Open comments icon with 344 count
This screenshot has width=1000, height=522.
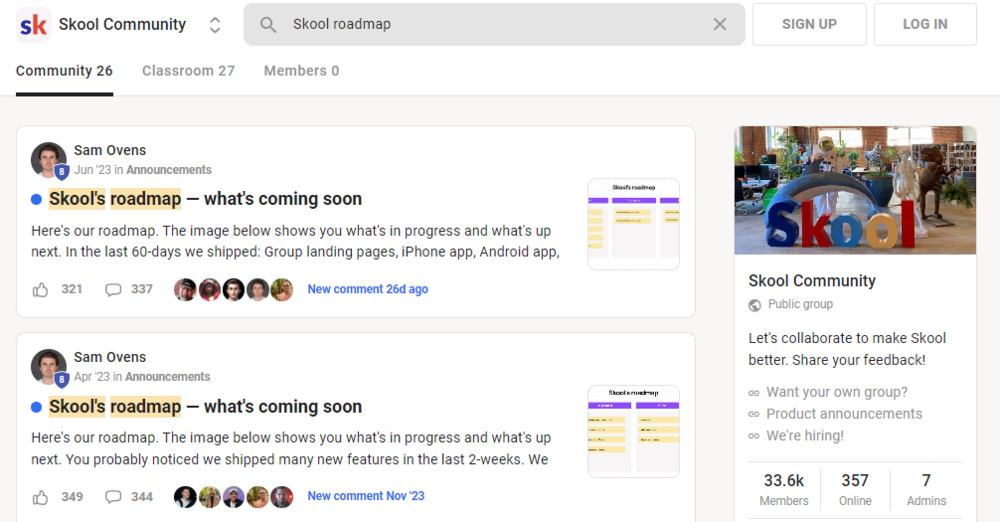(x=113, y=496)
